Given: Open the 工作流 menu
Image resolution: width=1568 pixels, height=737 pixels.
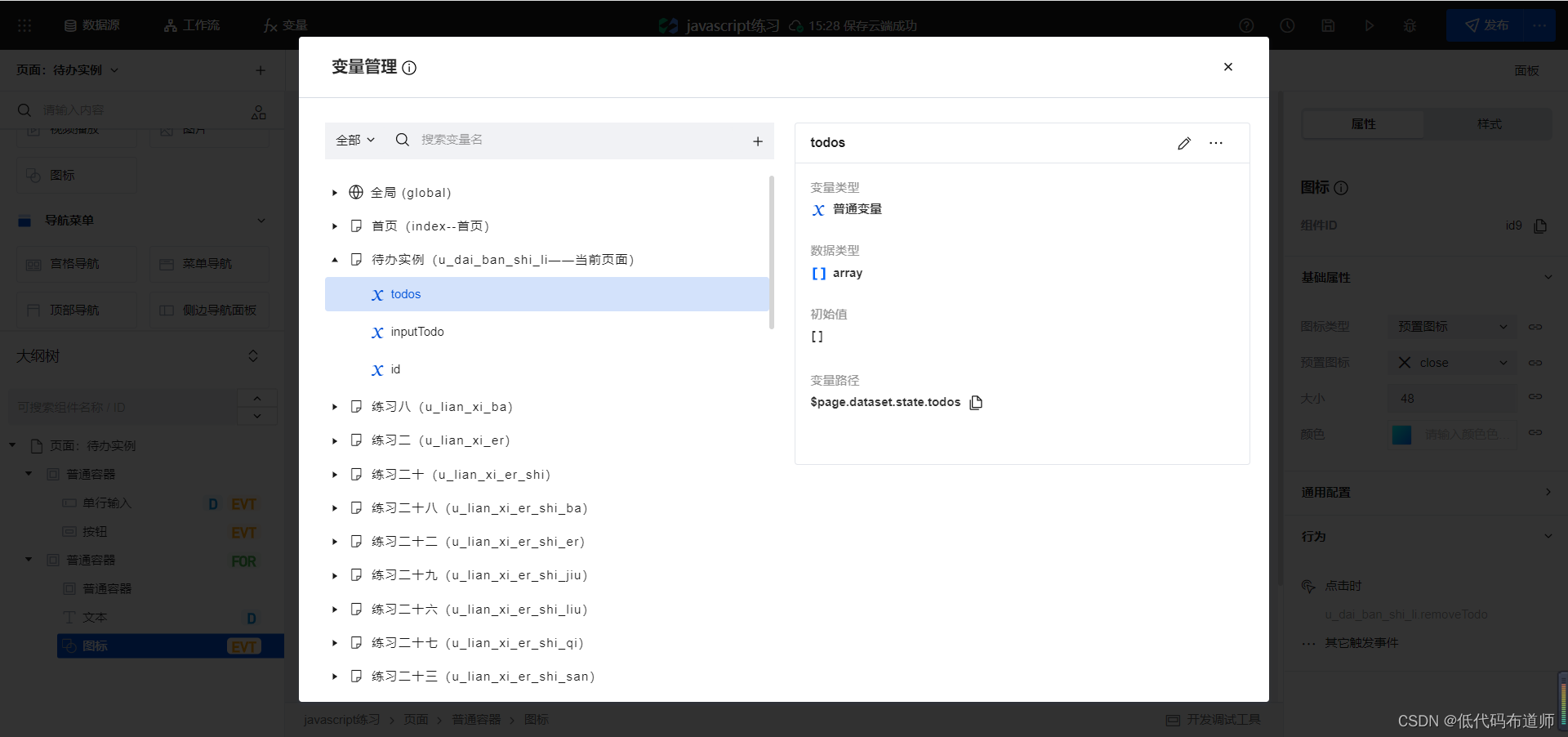Looking at the screenshot, I should click(x=192, y=25).
